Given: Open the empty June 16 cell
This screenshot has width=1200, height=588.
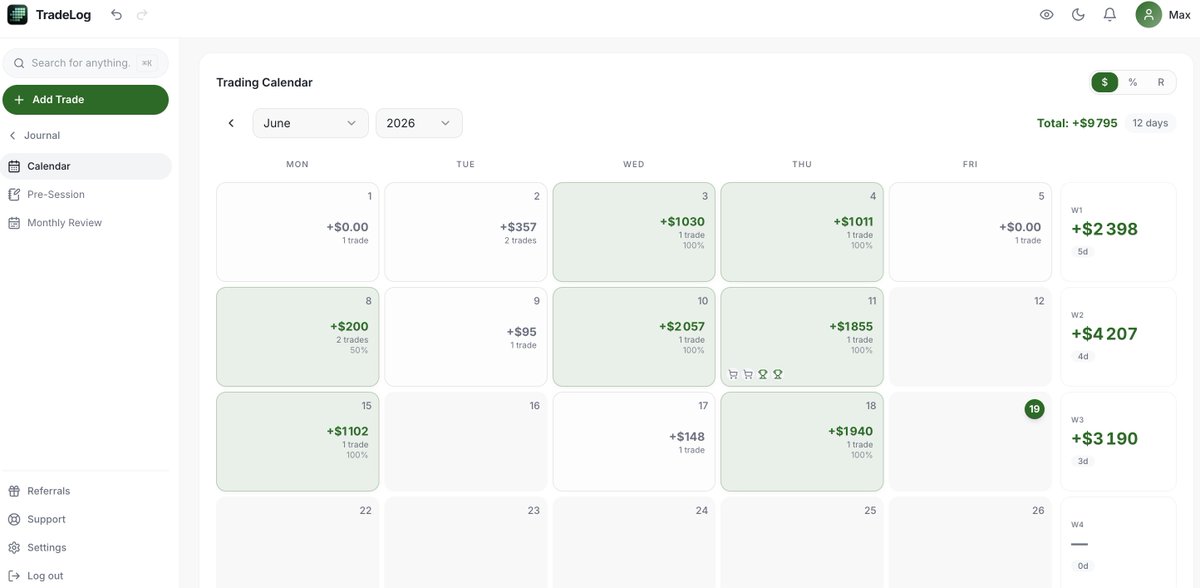Looking at the screenshot, I should [x=466, y=442].
